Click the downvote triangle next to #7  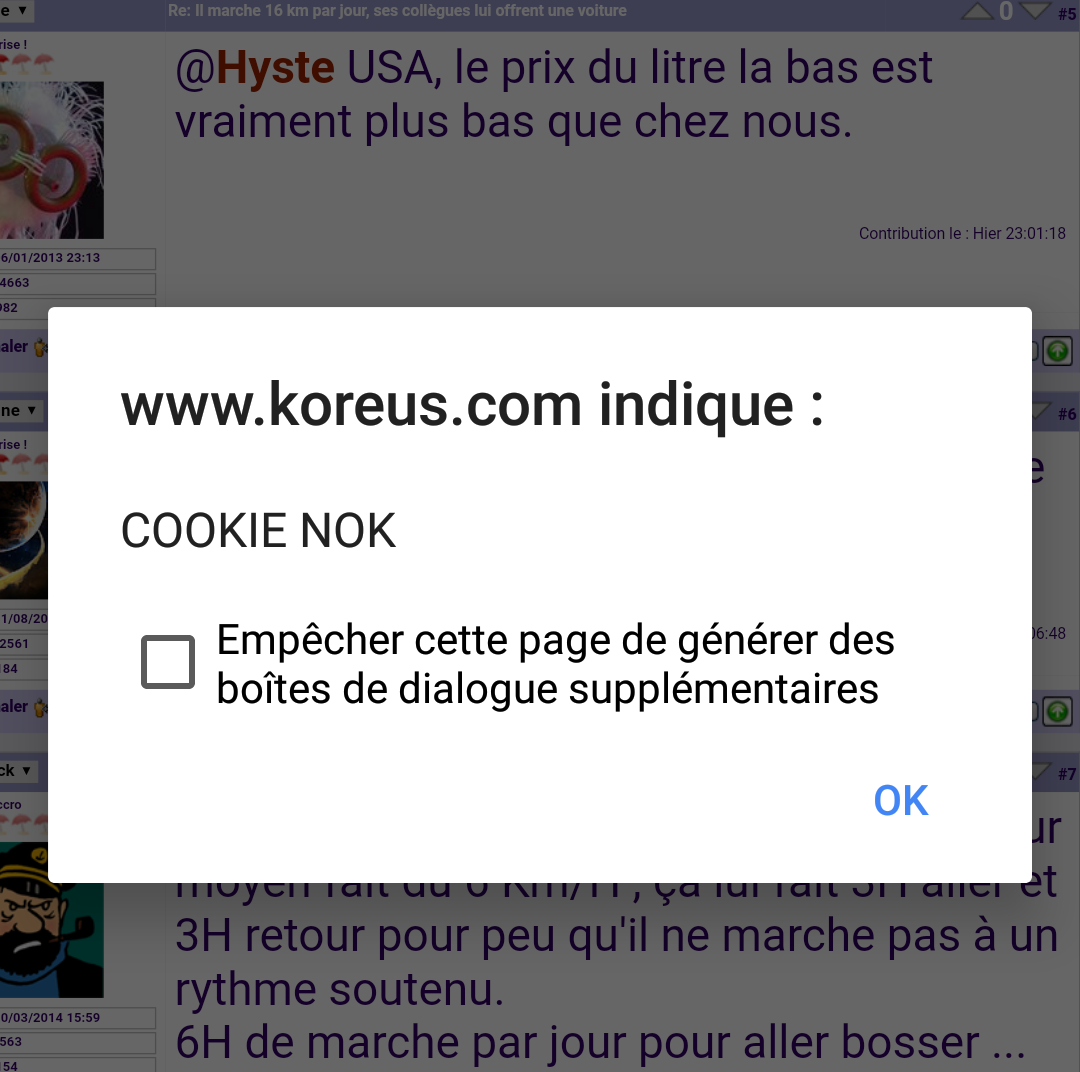pos(1041,772)
